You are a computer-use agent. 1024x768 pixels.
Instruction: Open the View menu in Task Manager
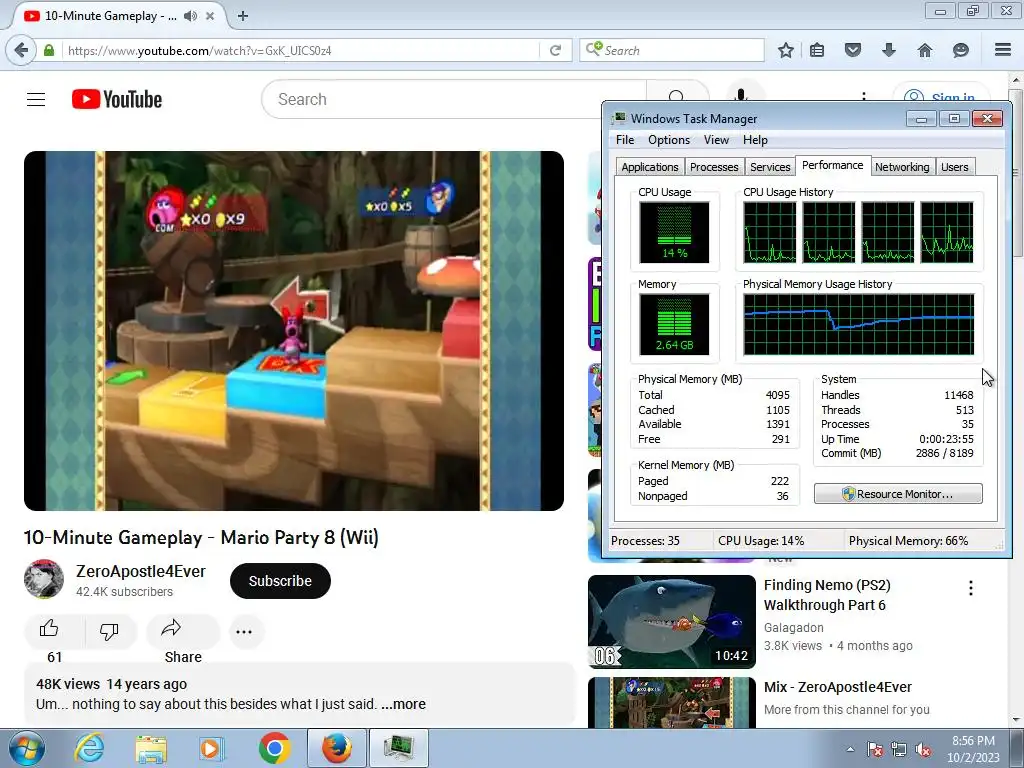pos(716,140)
